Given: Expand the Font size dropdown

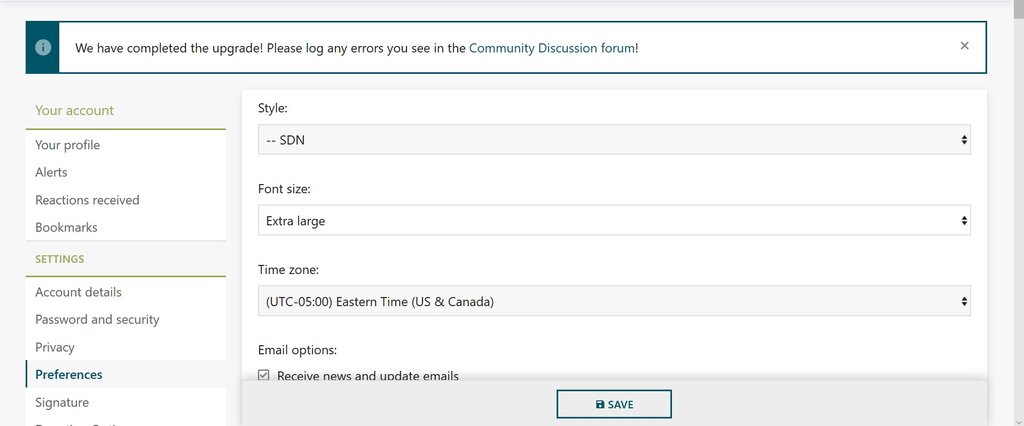Looking at the screenshot, I should [x=613, y=220].
